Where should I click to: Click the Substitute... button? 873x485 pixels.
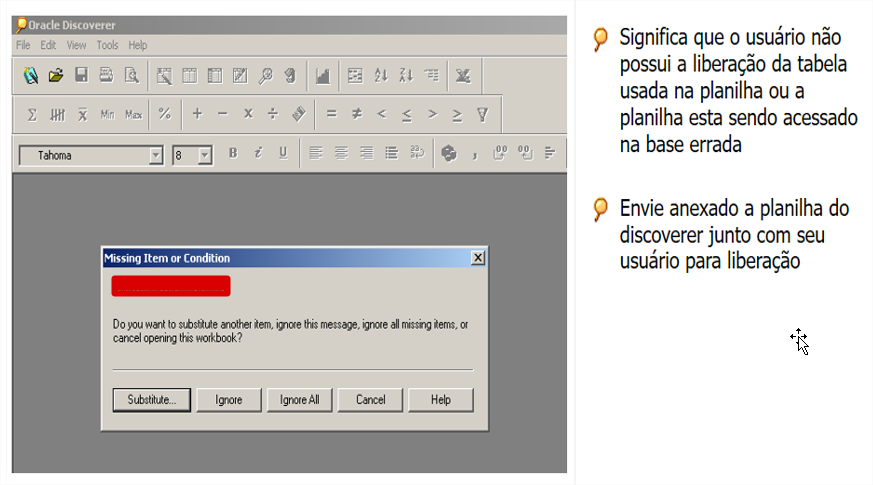(151, 400)
